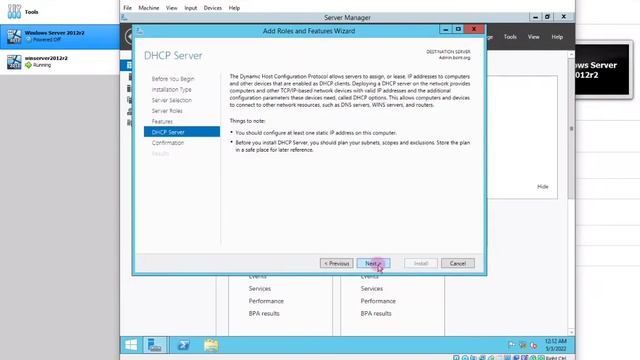Image resolution: width=640 pixels, height=360 pixels.
Task: Click the network tray icon
Action: (523, 345)
